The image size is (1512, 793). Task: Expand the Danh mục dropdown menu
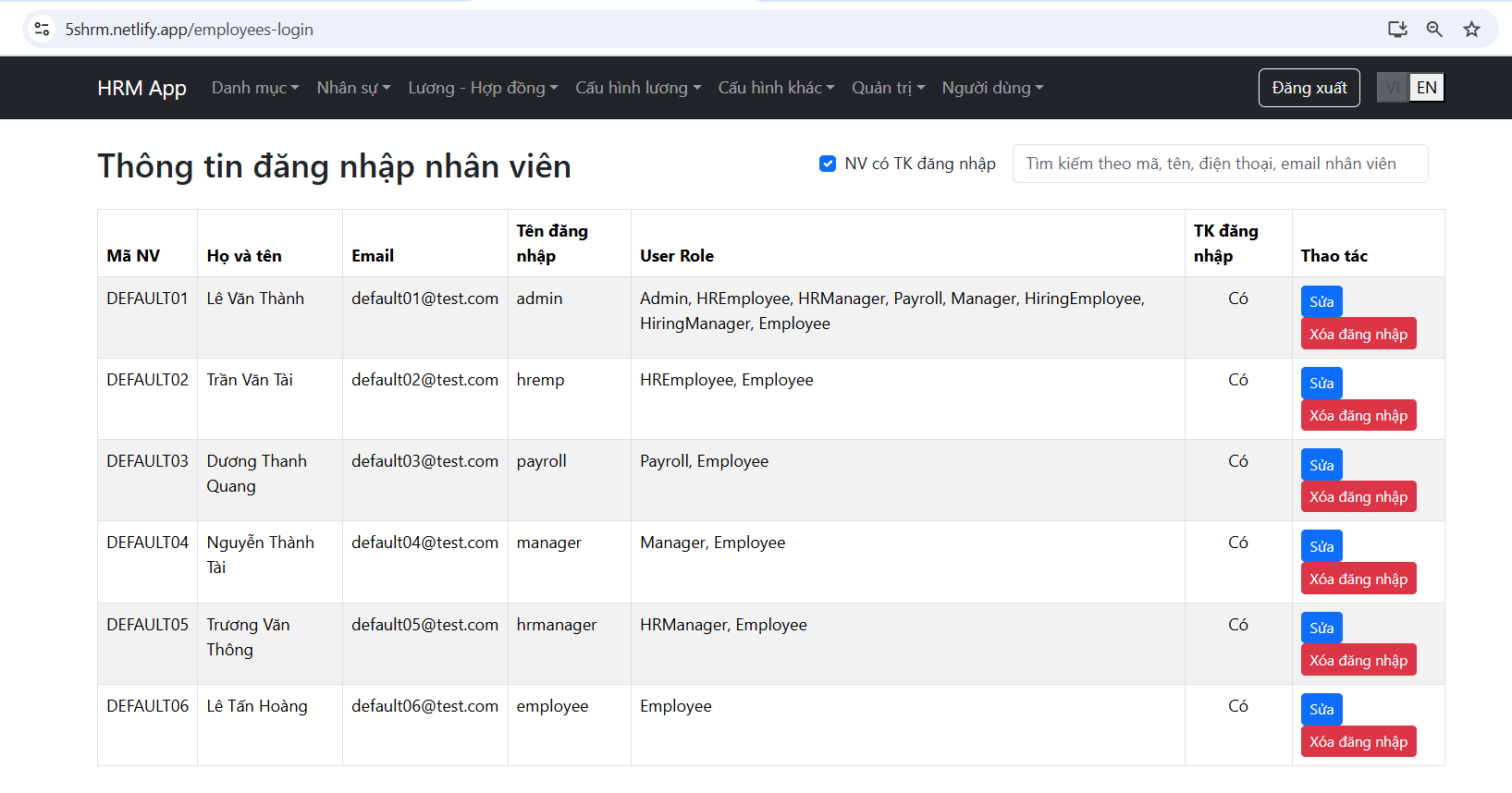pyautogui.click(x=255, y=88)
